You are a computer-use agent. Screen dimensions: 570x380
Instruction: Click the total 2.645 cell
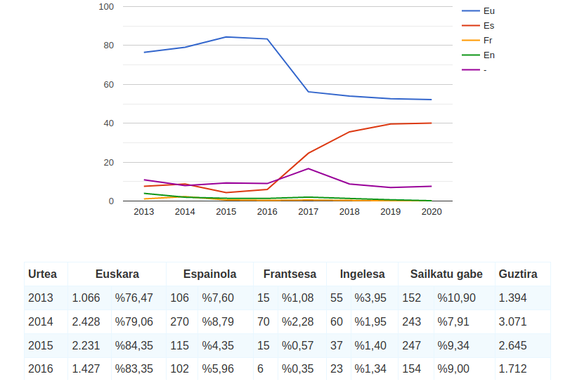coord(522,345)
